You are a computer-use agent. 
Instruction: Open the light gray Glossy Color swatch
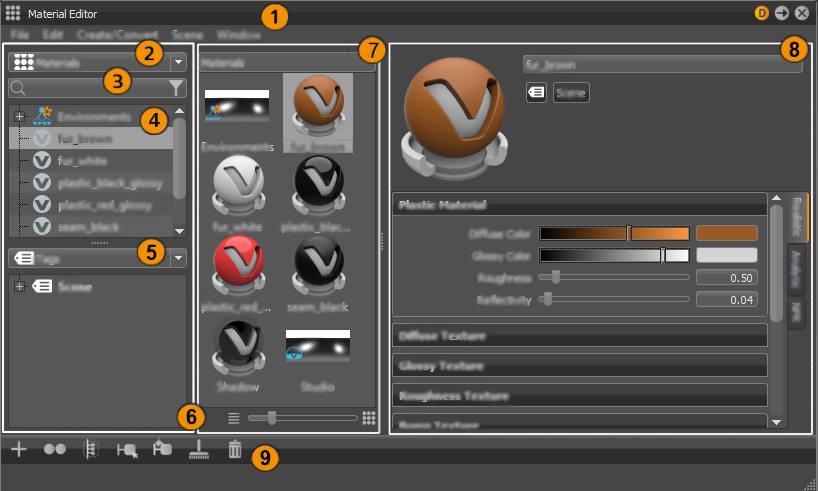tap(727, 255)
